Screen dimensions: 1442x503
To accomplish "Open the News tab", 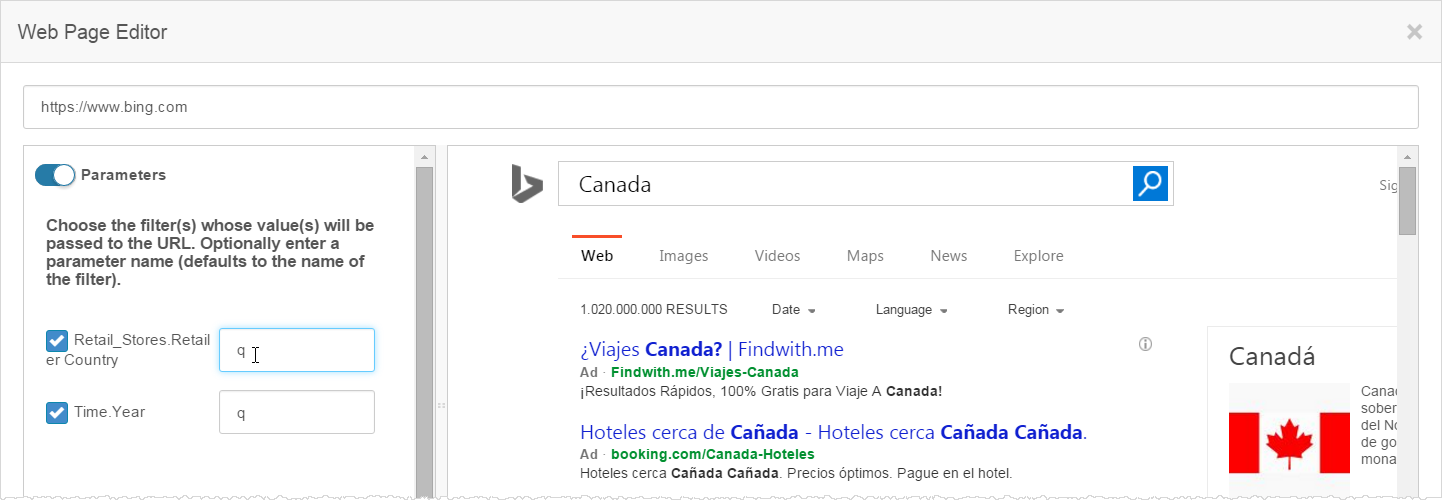I will [x=949, y=256].
